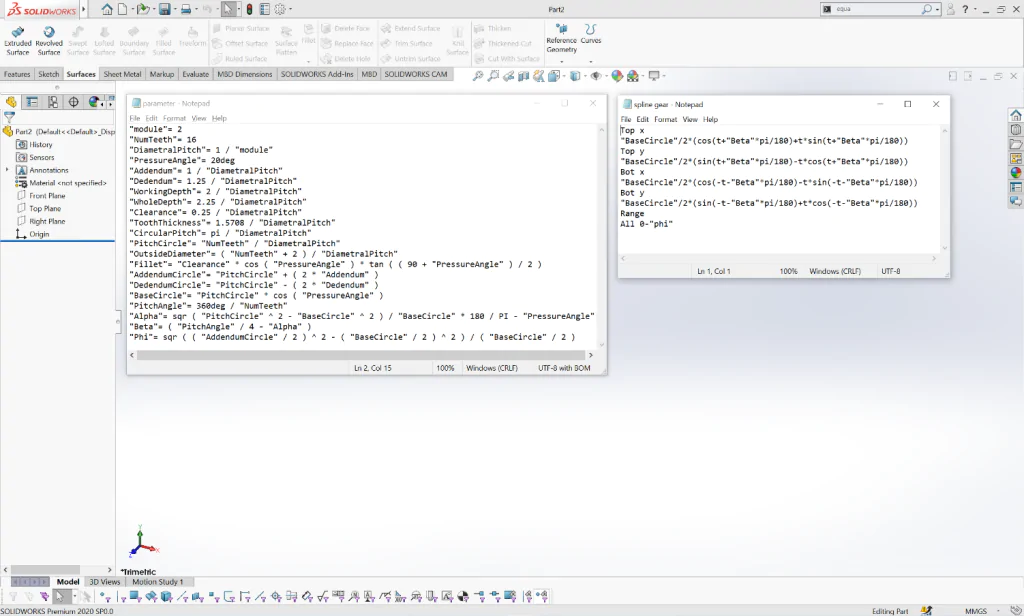Open the 3D Views tab
This screenshot has height=616, width=1024.
click(104, 581)
